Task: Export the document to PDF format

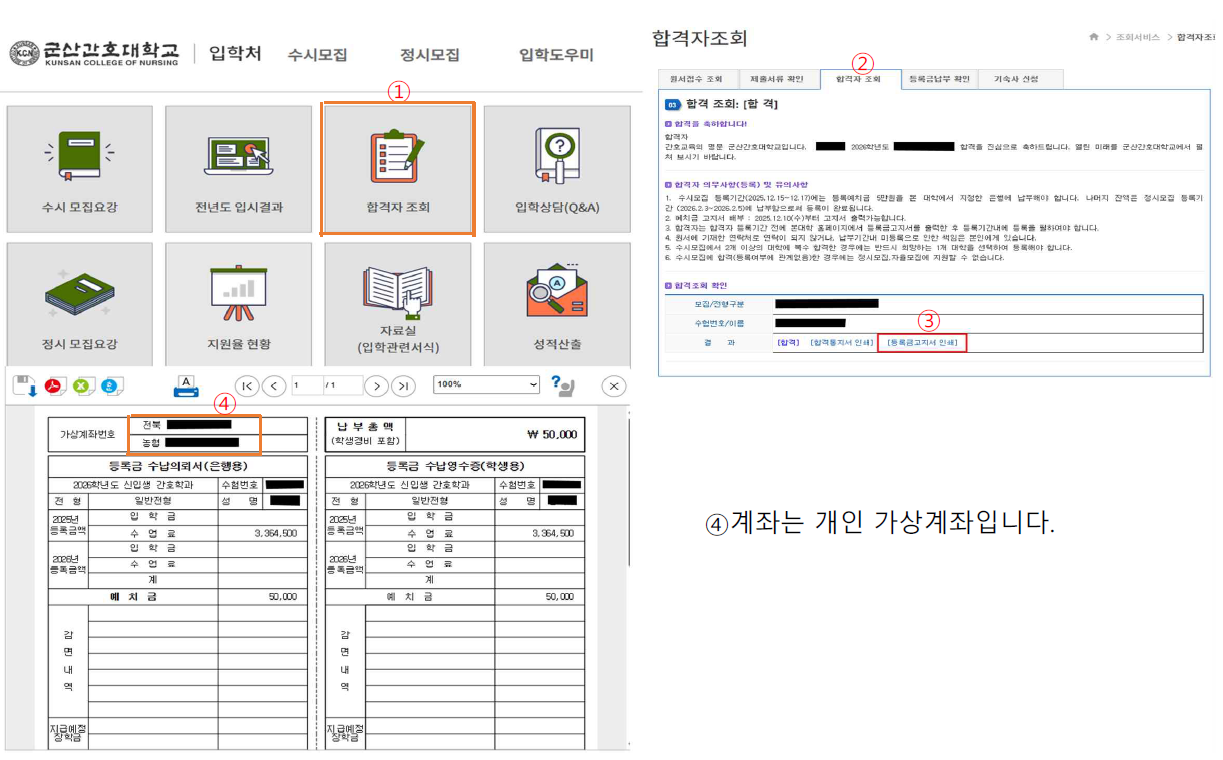Action: [x=50, y=385]
